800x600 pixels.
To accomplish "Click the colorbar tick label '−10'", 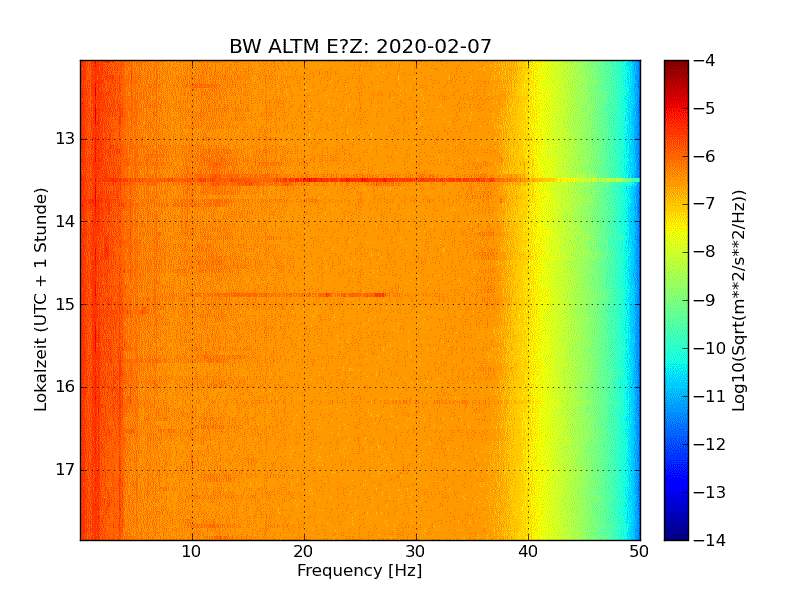I will [x=710, y=348].
